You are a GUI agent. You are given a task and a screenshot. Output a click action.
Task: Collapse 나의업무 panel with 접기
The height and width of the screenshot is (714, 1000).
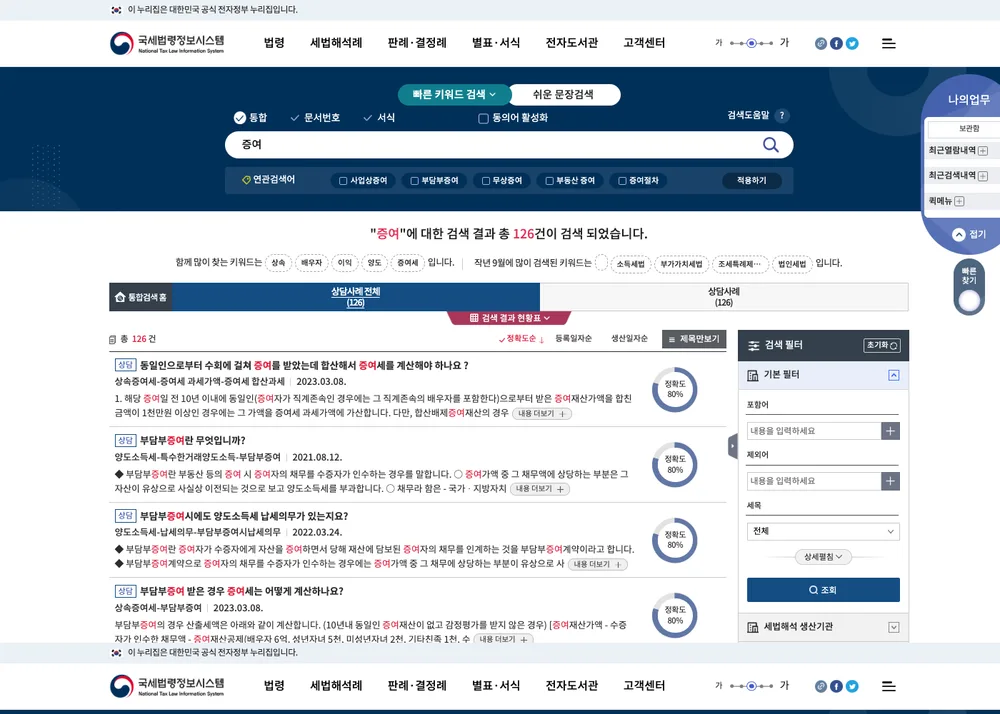(969, 235)
